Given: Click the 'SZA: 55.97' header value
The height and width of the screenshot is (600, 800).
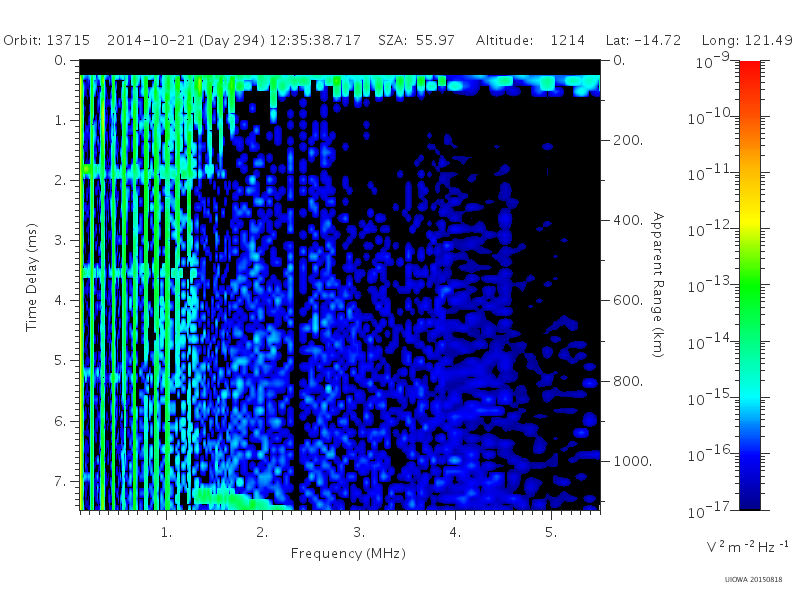Looking at the screenshot, I should click(416, 40).
